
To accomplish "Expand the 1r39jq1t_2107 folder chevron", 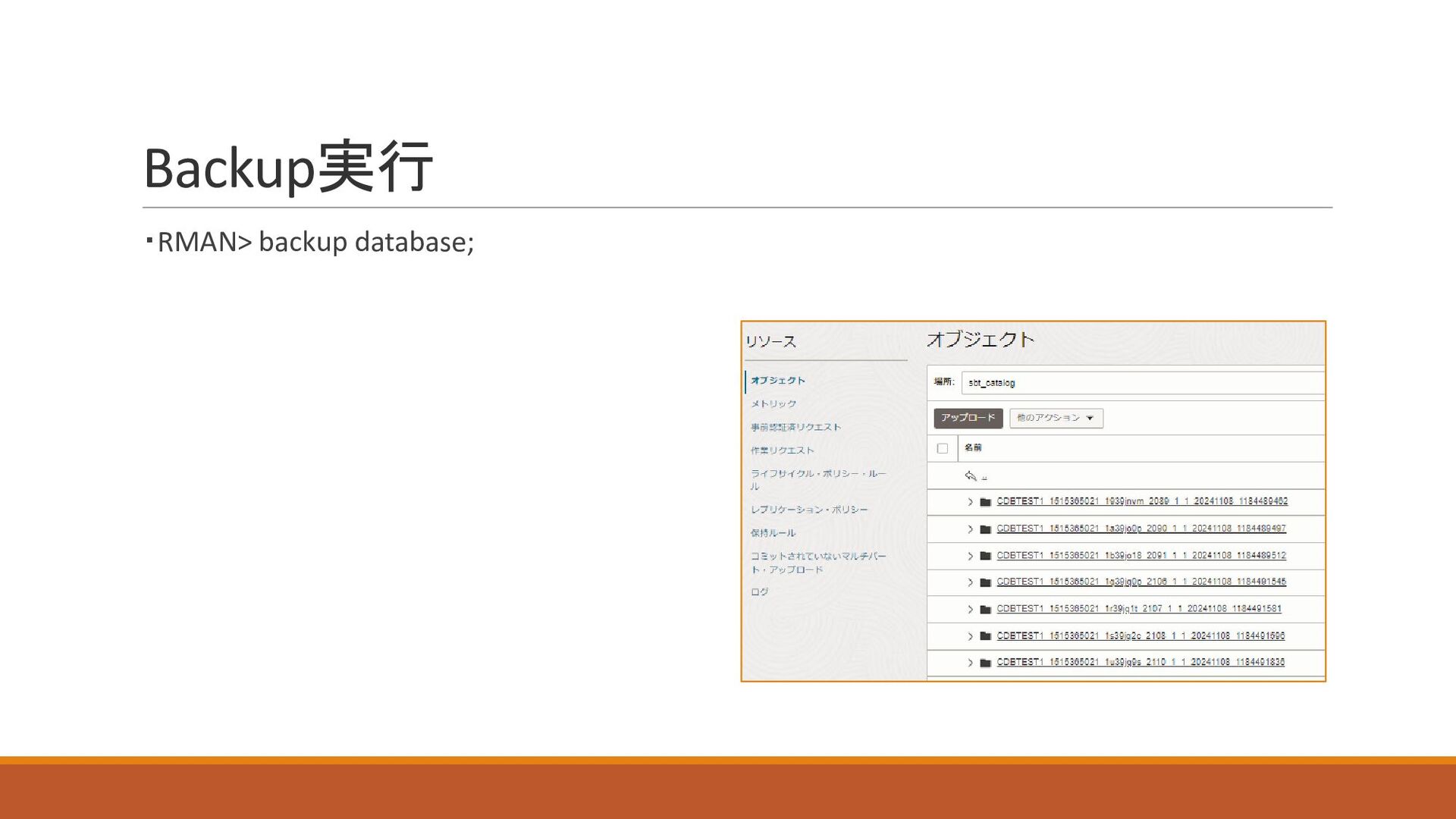I will pyautogui.click(x=970, y=610).
